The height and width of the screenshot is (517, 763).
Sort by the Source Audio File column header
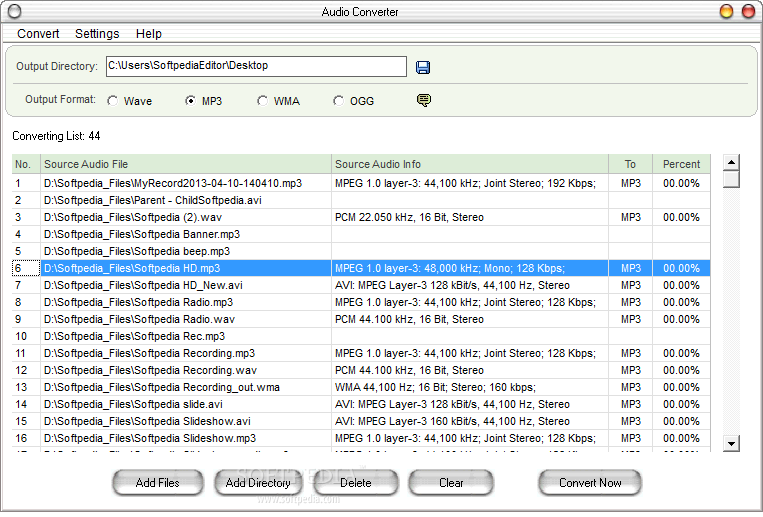185,164
